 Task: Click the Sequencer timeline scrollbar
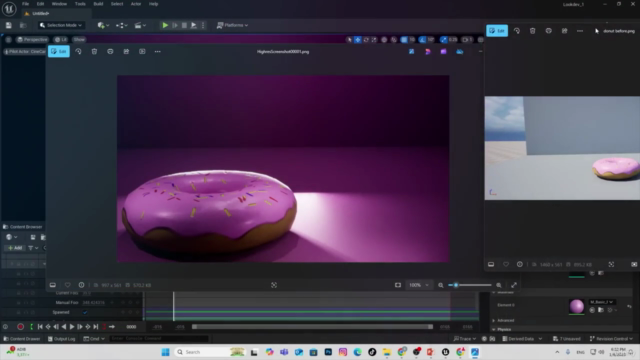point(312,327)
